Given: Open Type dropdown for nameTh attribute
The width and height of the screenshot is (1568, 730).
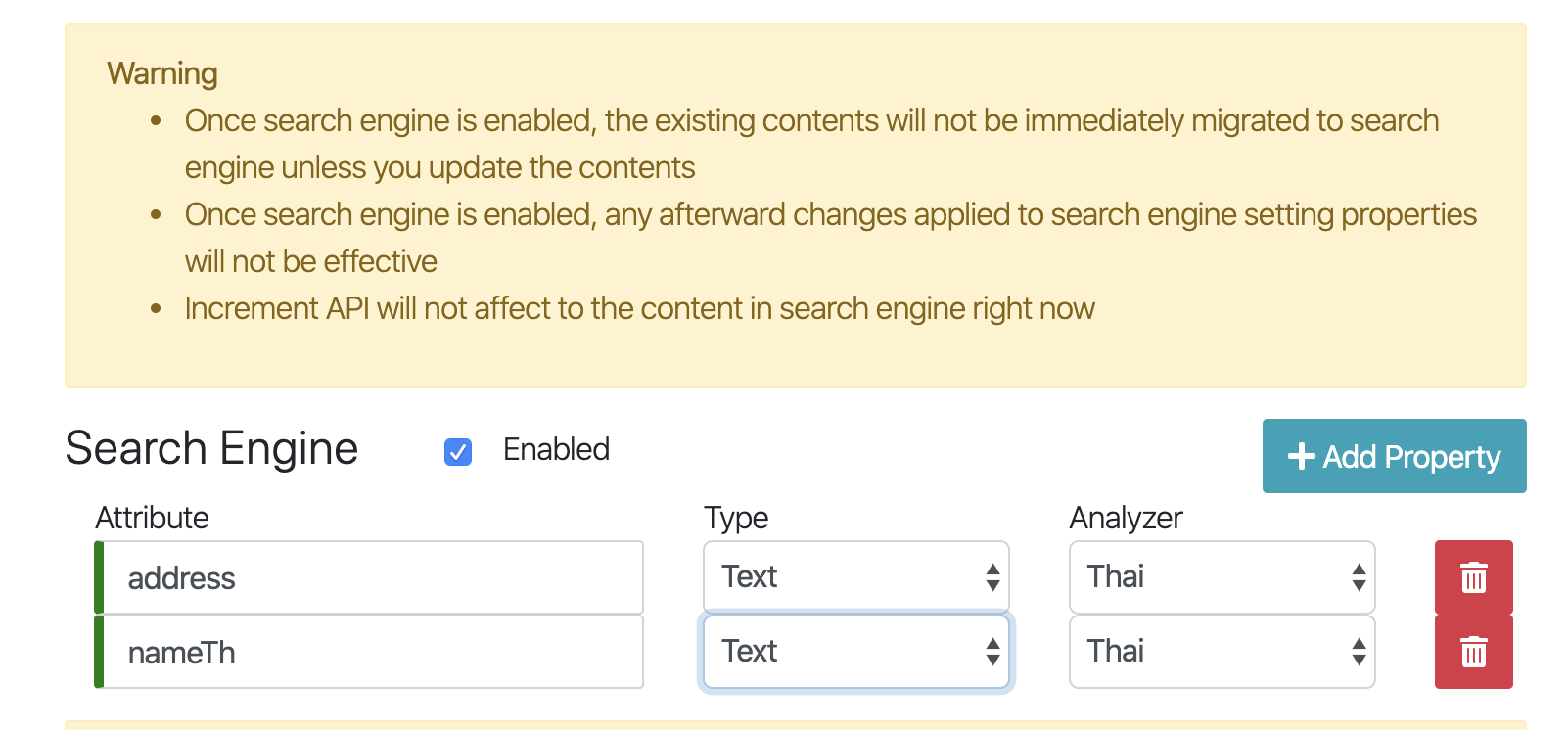Looking at the screenshot, I should (855, 652).
